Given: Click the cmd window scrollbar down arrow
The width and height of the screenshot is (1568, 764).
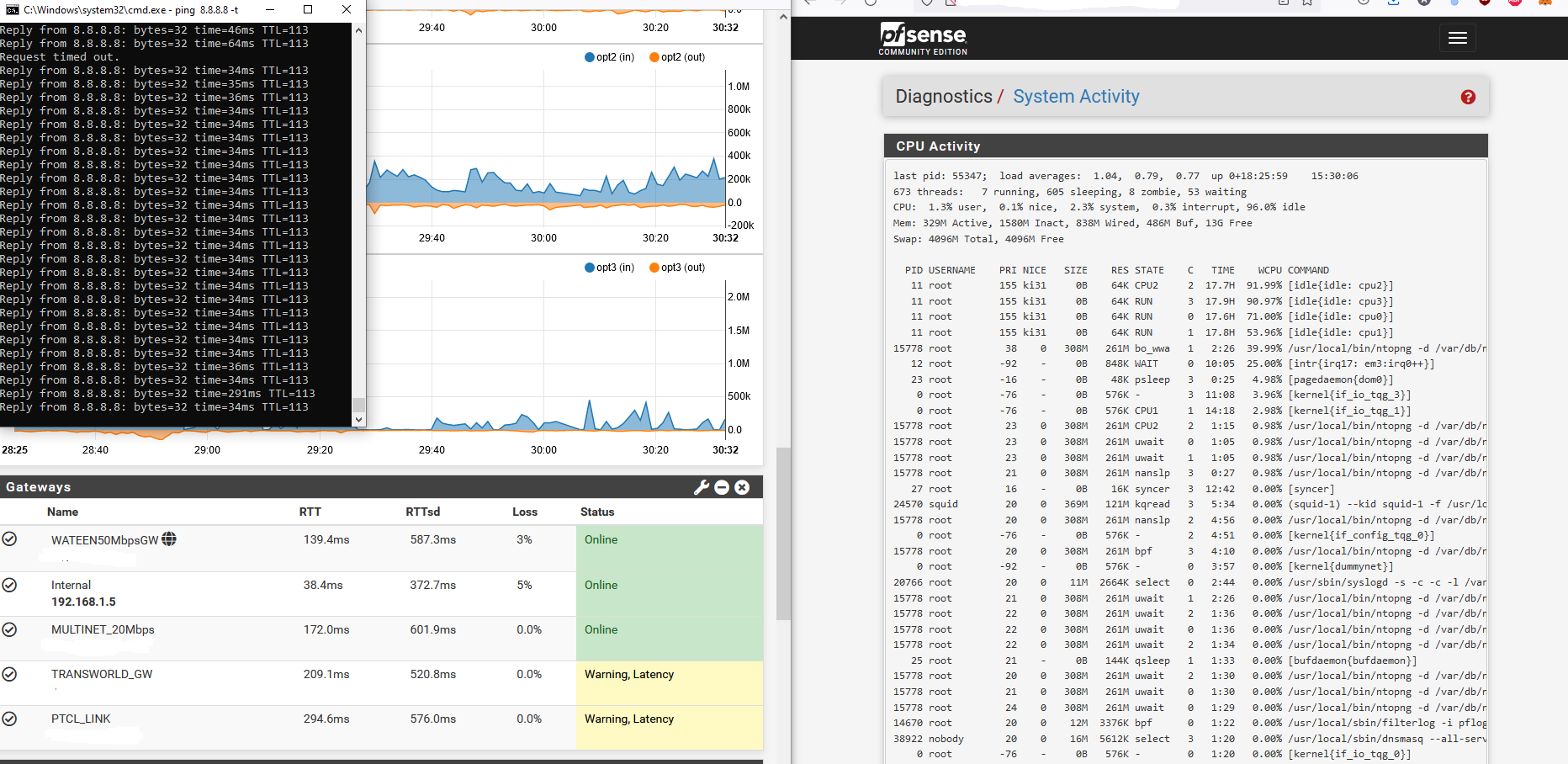Looking at the screenshot, I should (358, 419).
